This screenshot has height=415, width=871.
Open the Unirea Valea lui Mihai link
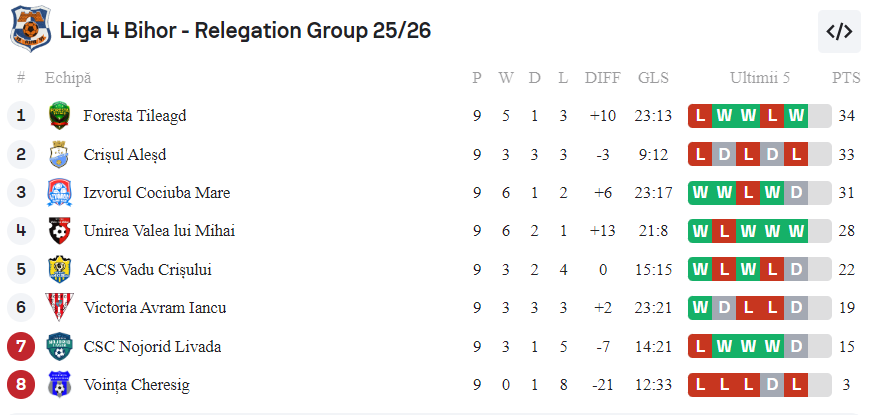[x=159, y=232]
